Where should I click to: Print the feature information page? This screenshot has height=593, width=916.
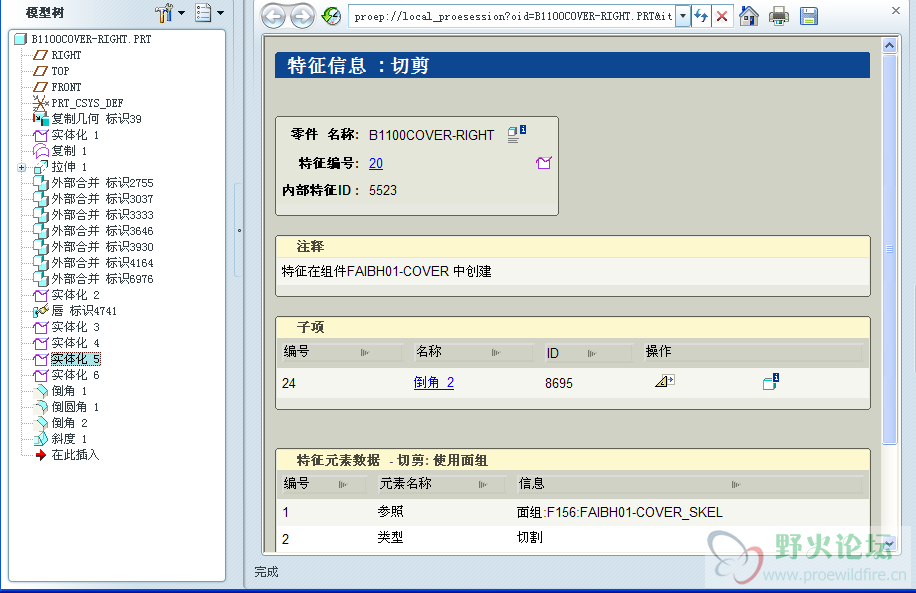779,16
